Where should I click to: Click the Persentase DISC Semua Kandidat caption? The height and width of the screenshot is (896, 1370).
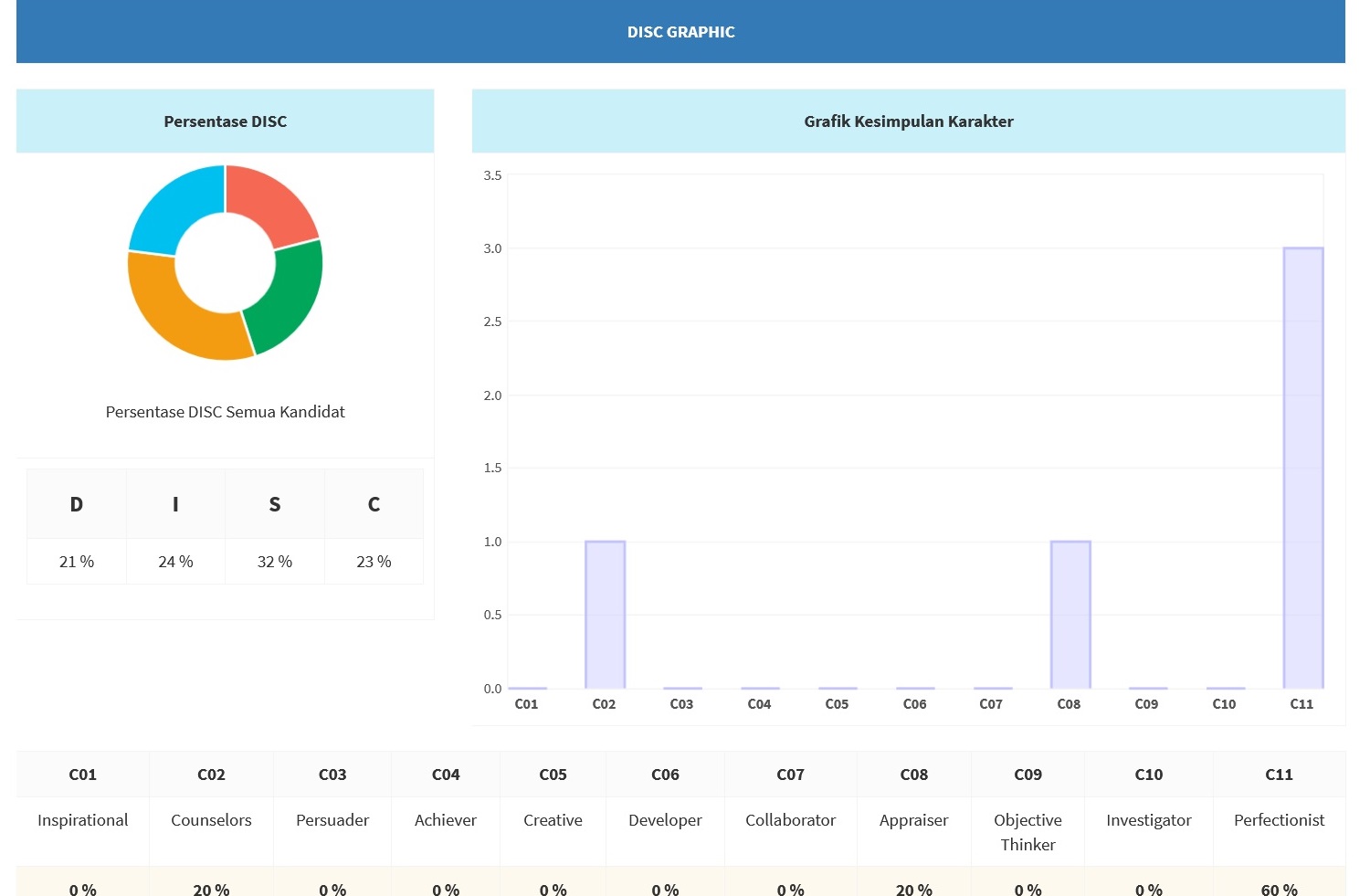tap(225, 412)
